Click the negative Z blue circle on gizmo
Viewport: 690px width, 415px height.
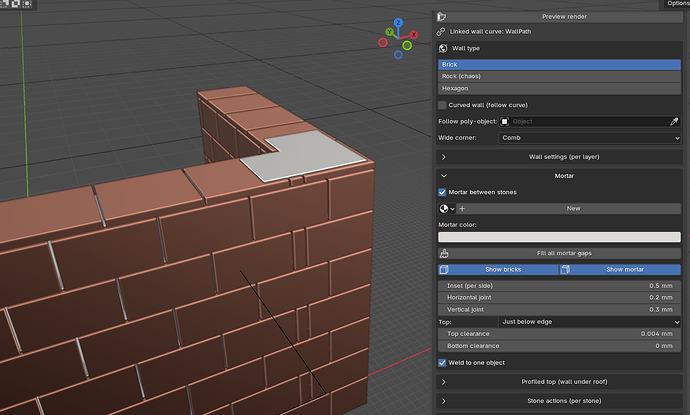point(398,55)
